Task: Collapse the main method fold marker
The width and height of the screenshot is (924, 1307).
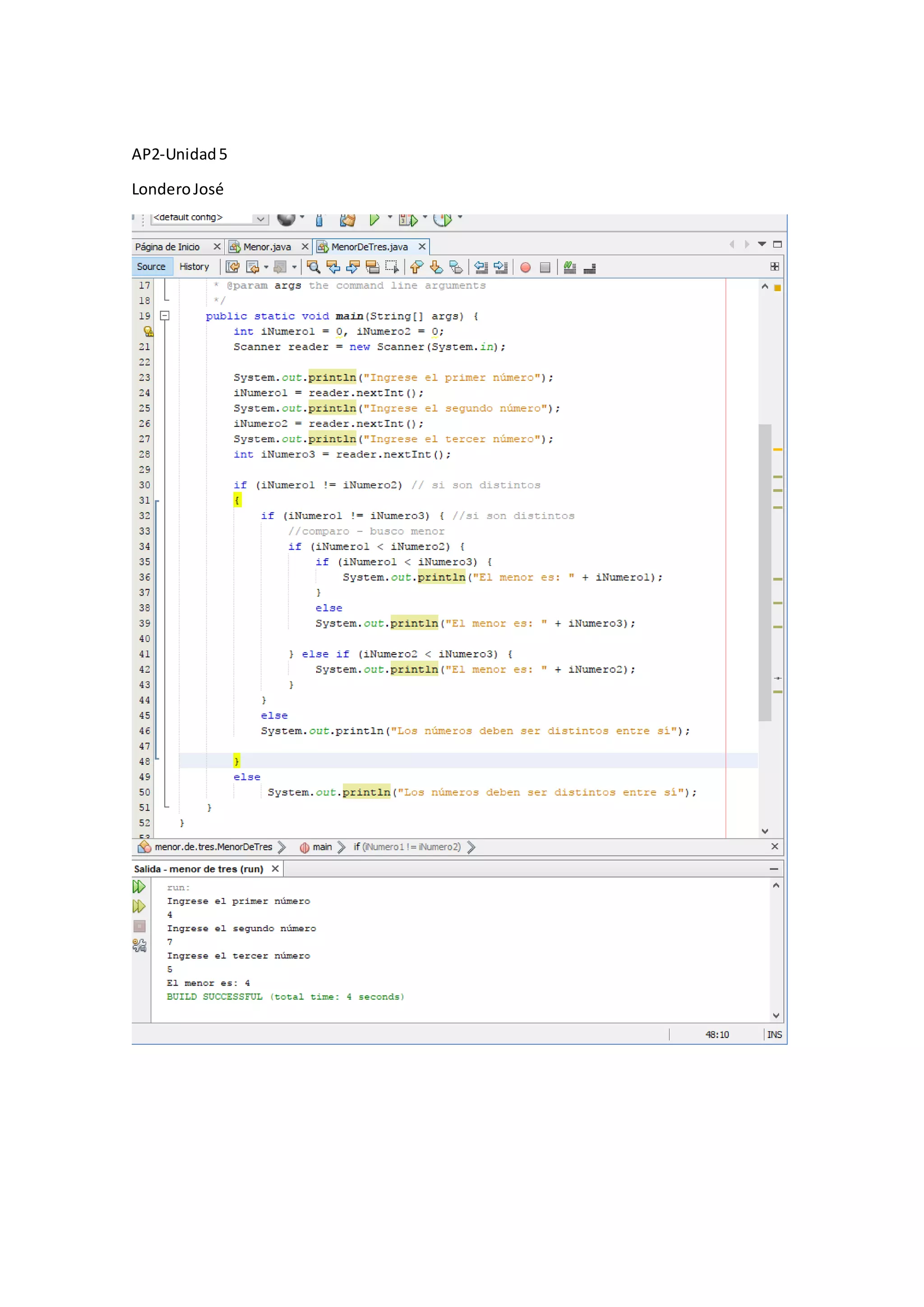Action: point(165,315)
